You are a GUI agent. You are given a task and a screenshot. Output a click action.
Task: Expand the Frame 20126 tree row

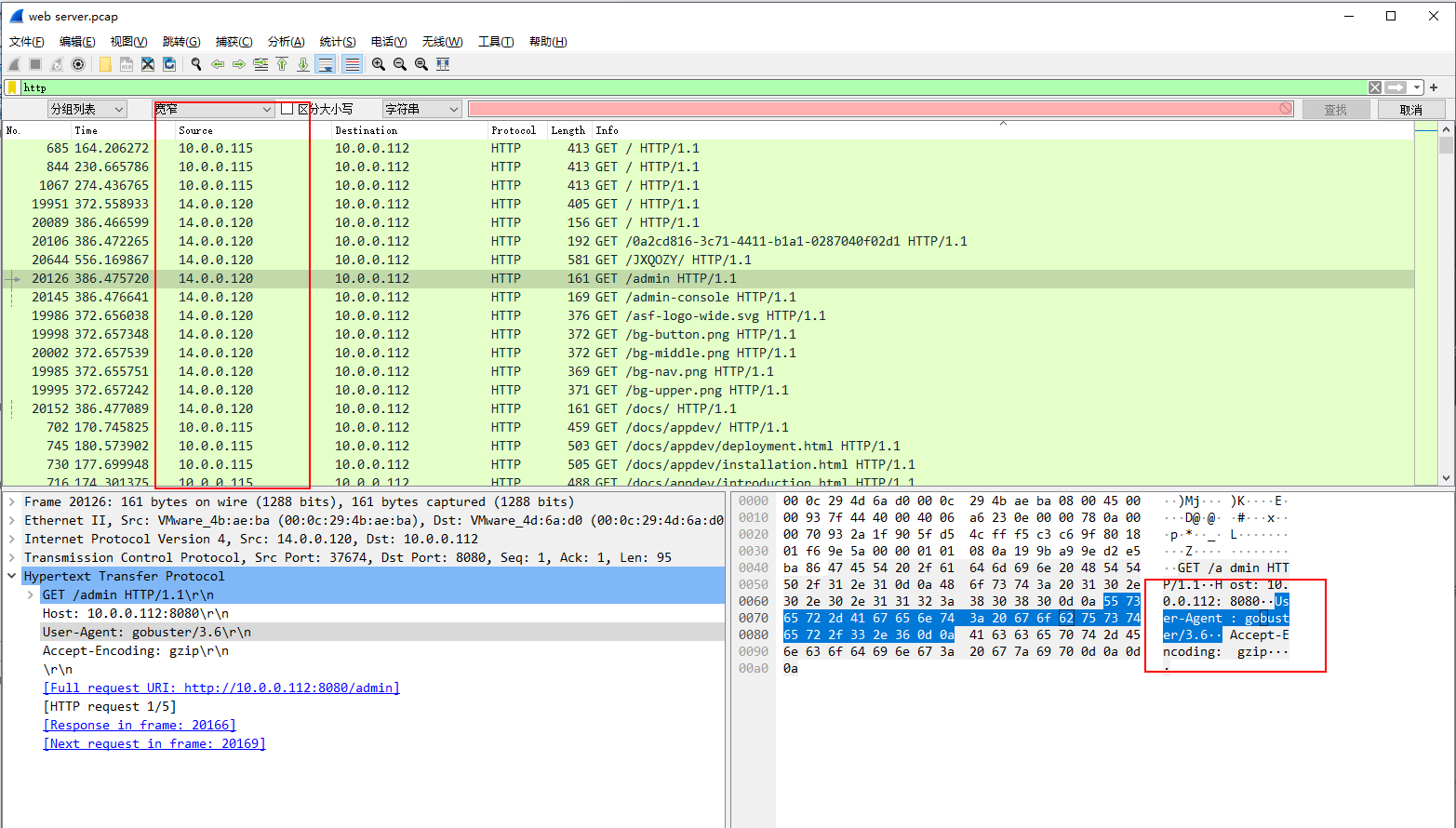[x=11, y=501]
